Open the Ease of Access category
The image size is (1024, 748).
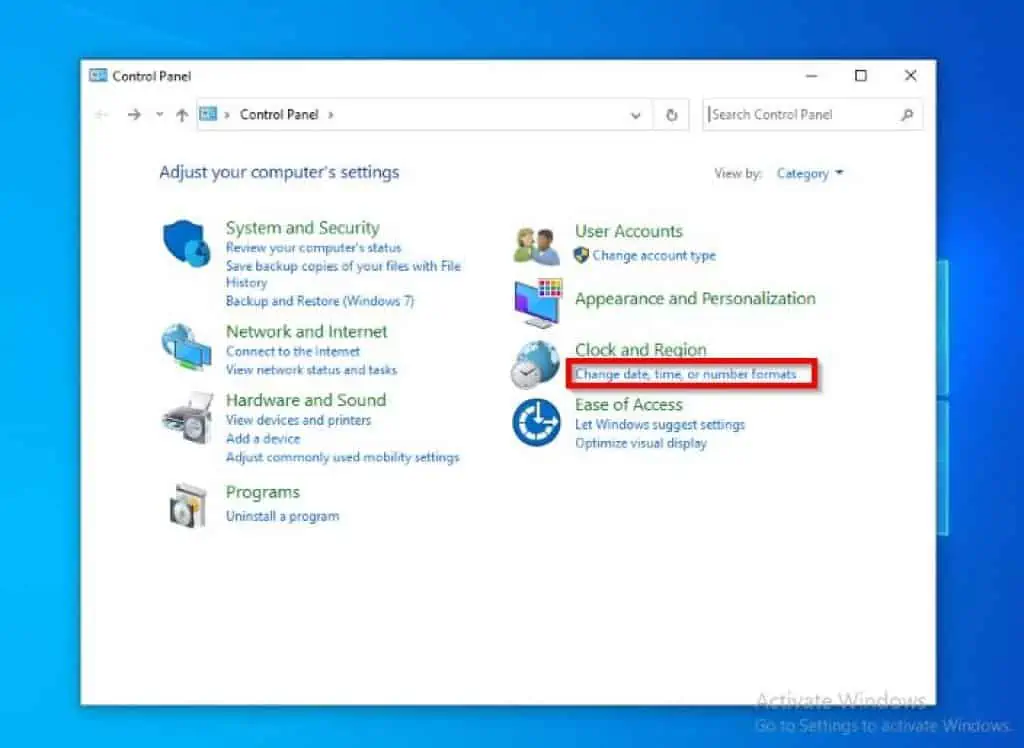coord(628,404)
